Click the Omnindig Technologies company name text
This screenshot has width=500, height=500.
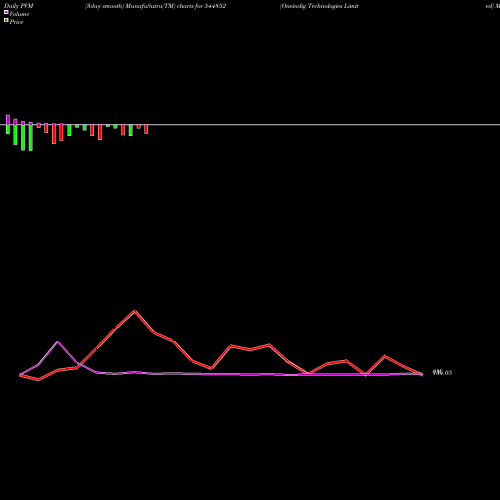click(319, 6)
